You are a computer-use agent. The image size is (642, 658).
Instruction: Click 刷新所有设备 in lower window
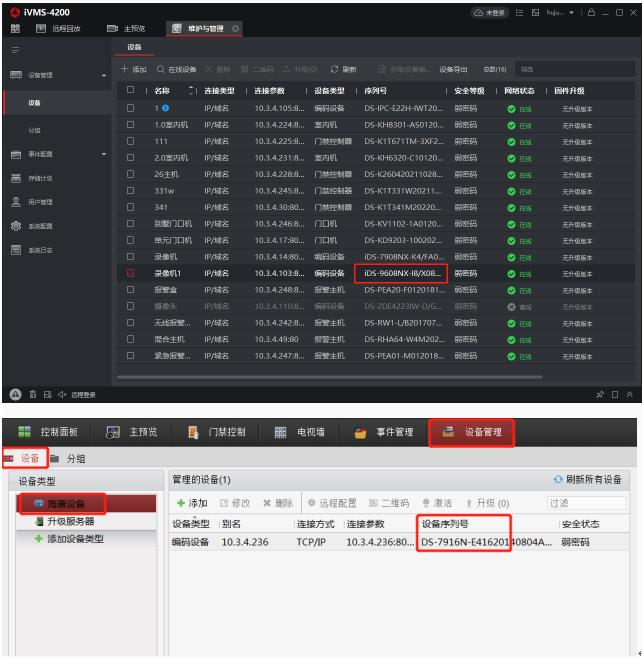[x=593, y=479]
